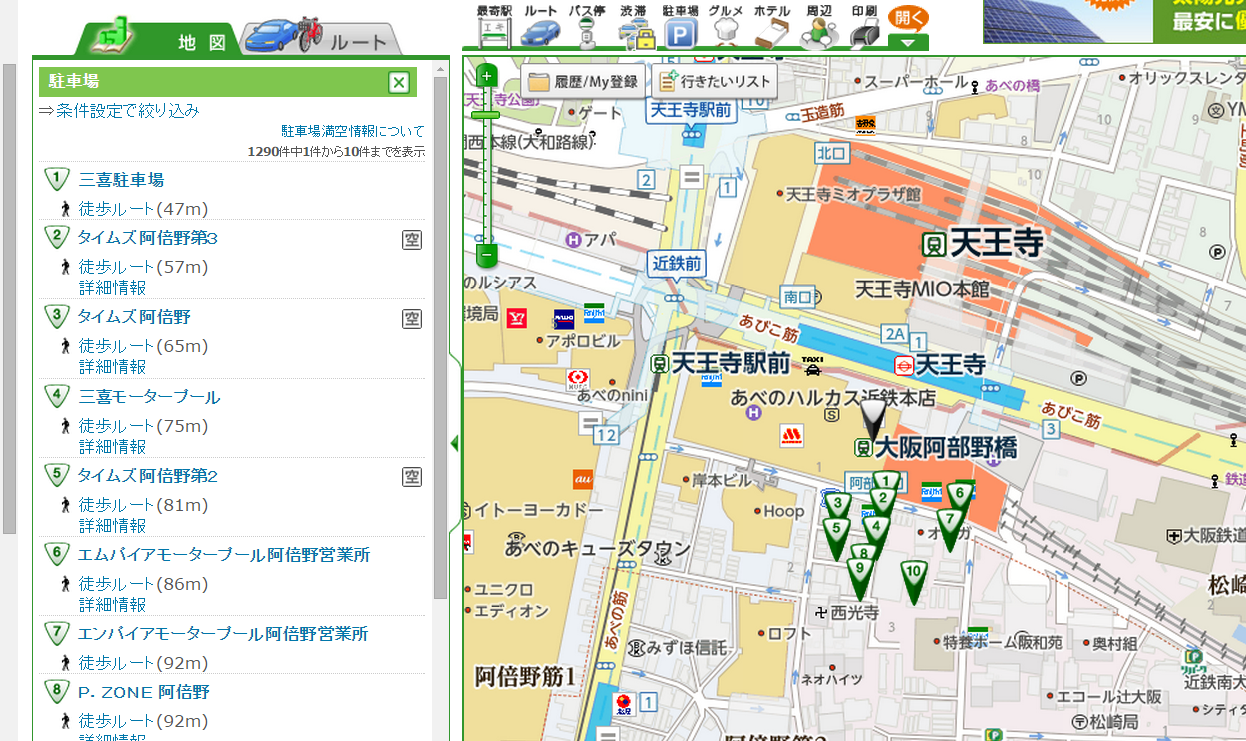Select エムパイアモータープール阿倍野営業所 result
Image resolution: width=1246 pixels, height=741 pixels.
(224, 555)
